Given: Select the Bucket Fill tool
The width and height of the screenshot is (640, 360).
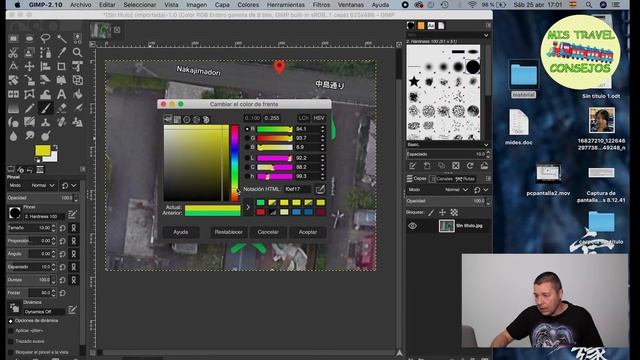Looking at the screenshot, I should tap(77, 94).
